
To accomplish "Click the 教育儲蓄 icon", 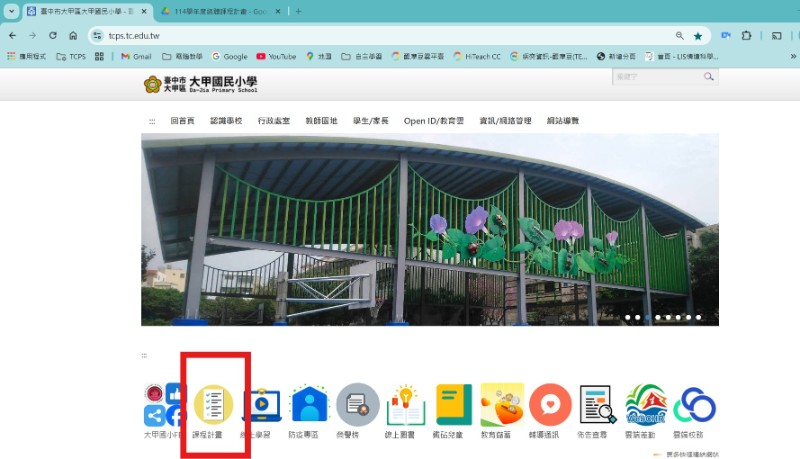I will point(502,405).
